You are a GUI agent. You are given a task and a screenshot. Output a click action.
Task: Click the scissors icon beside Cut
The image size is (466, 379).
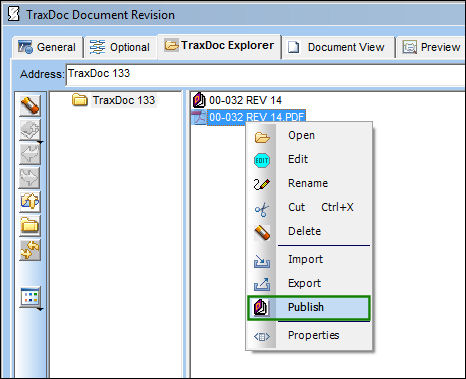pos(262,209)
